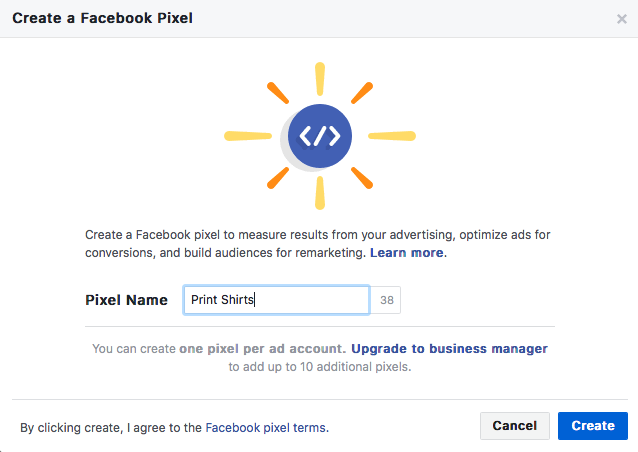Click the bold one pixel per ad account text

point(262,349)
